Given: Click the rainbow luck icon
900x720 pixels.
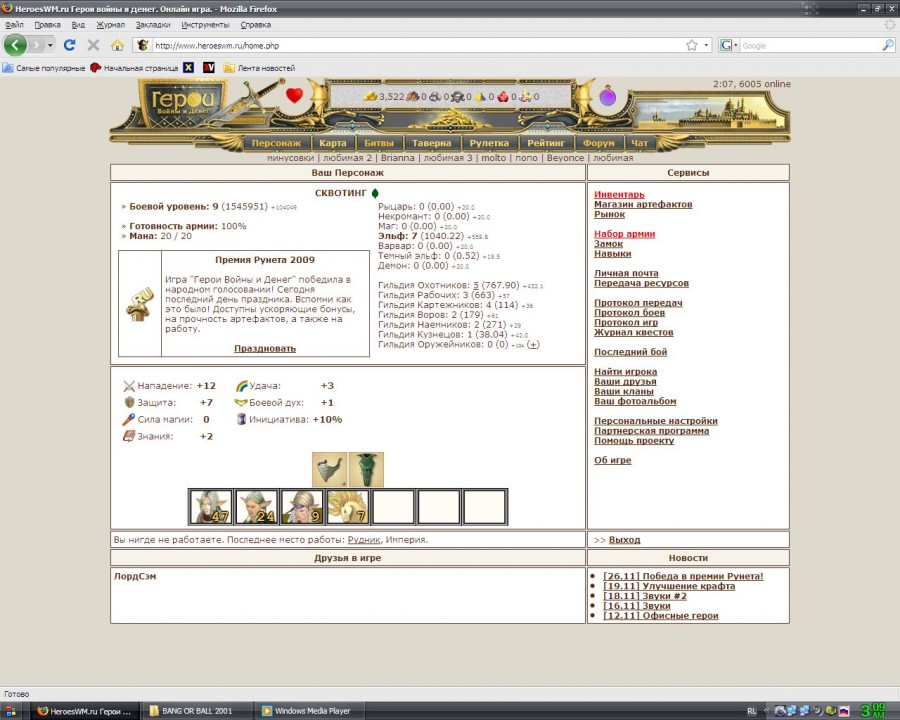Looking at the screenshot, I should click(242, 386).
